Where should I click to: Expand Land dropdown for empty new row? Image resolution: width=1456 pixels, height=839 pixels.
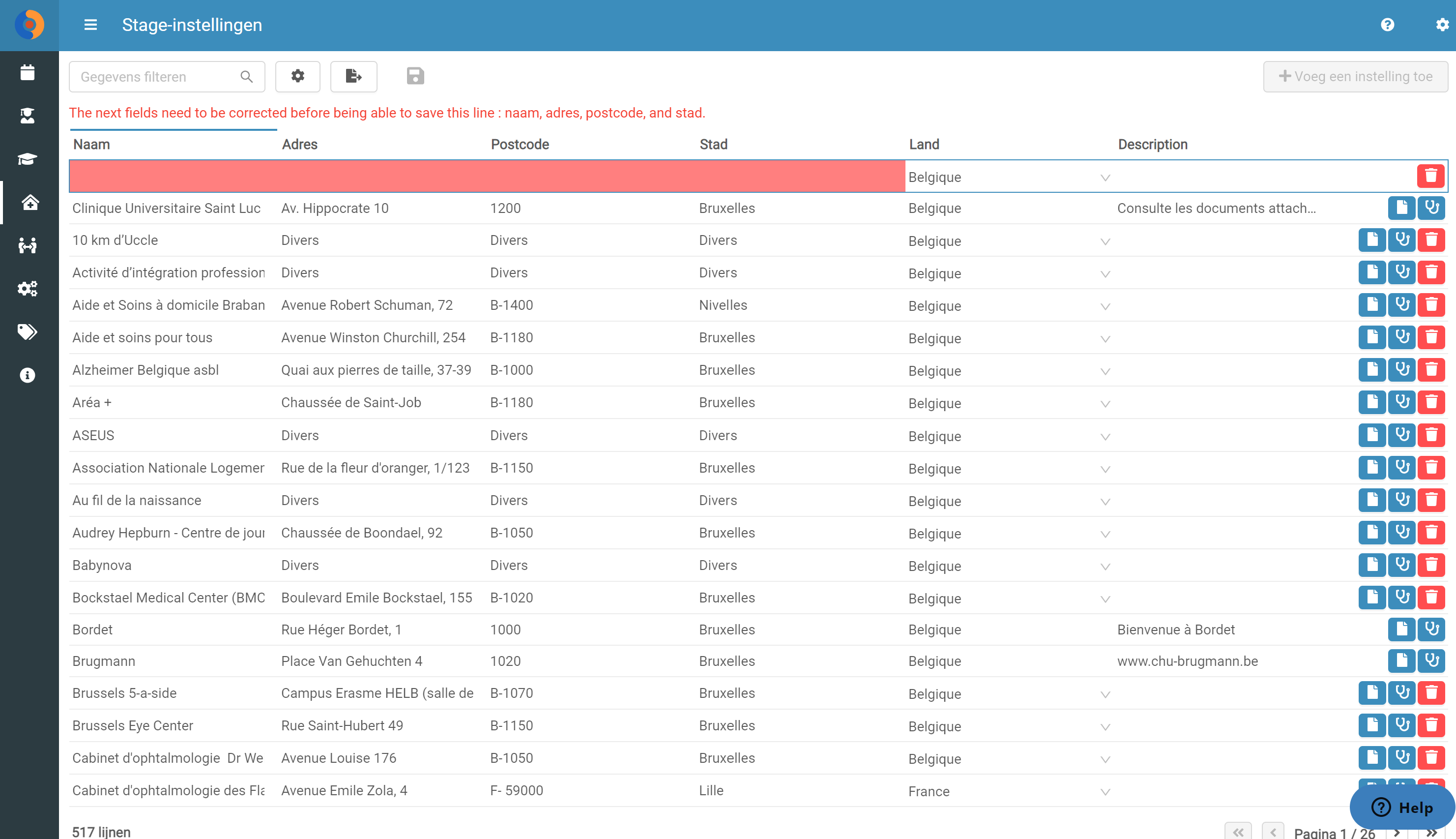click(1105, 178)
